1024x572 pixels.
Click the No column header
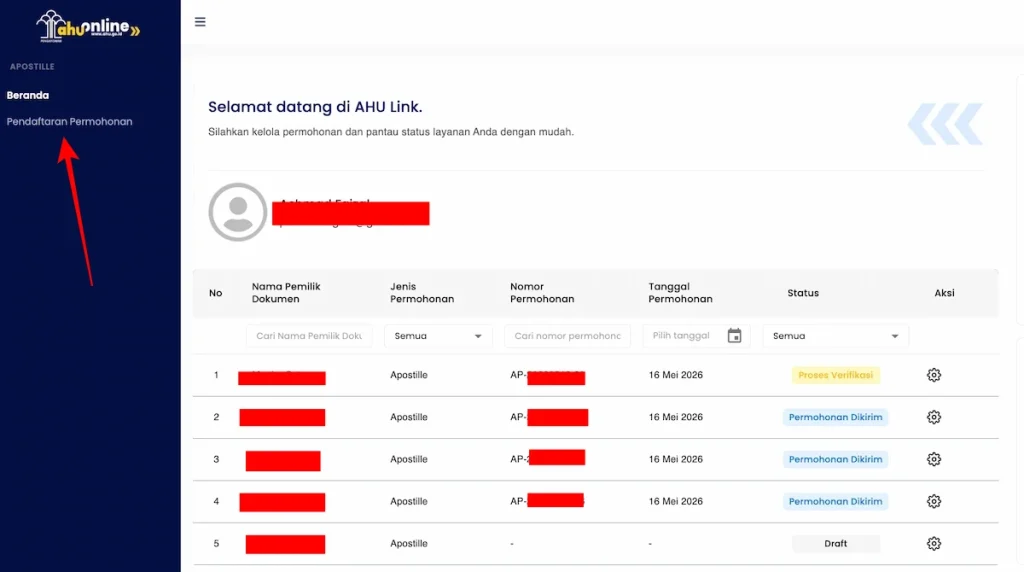[216, 293]
